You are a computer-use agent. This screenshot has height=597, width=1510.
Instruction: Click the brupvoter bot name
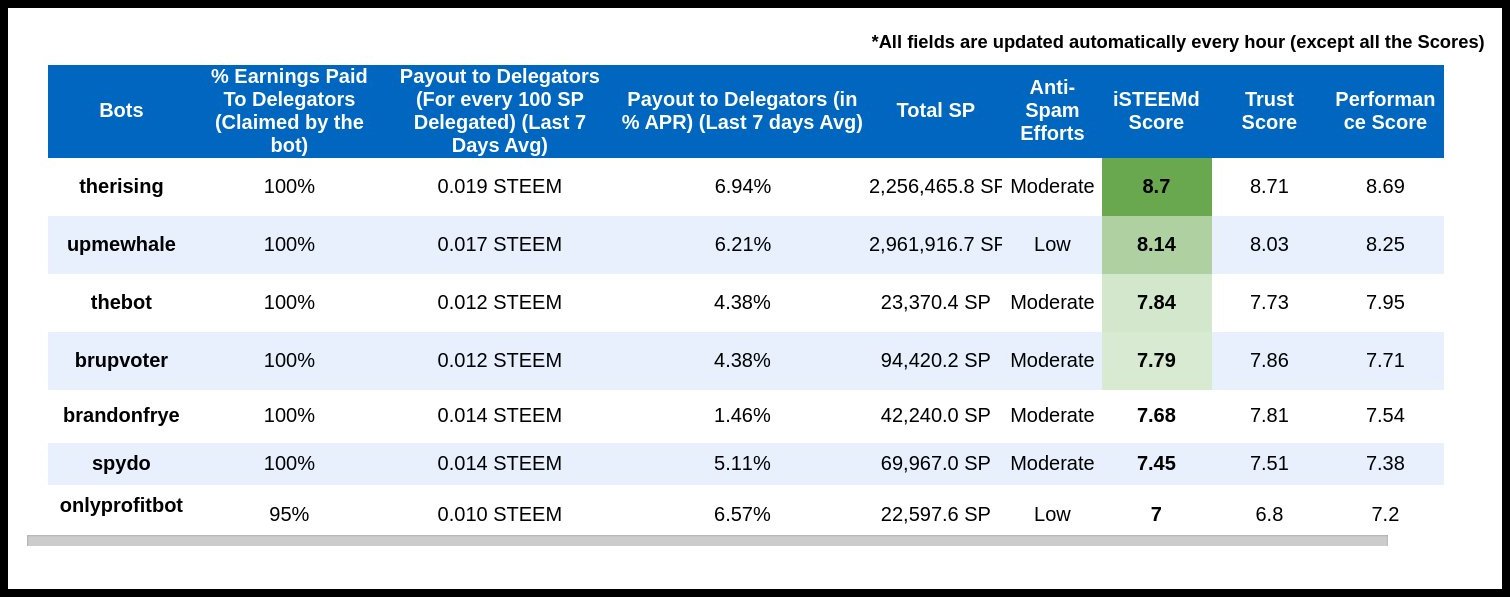(x=121, y=360)
